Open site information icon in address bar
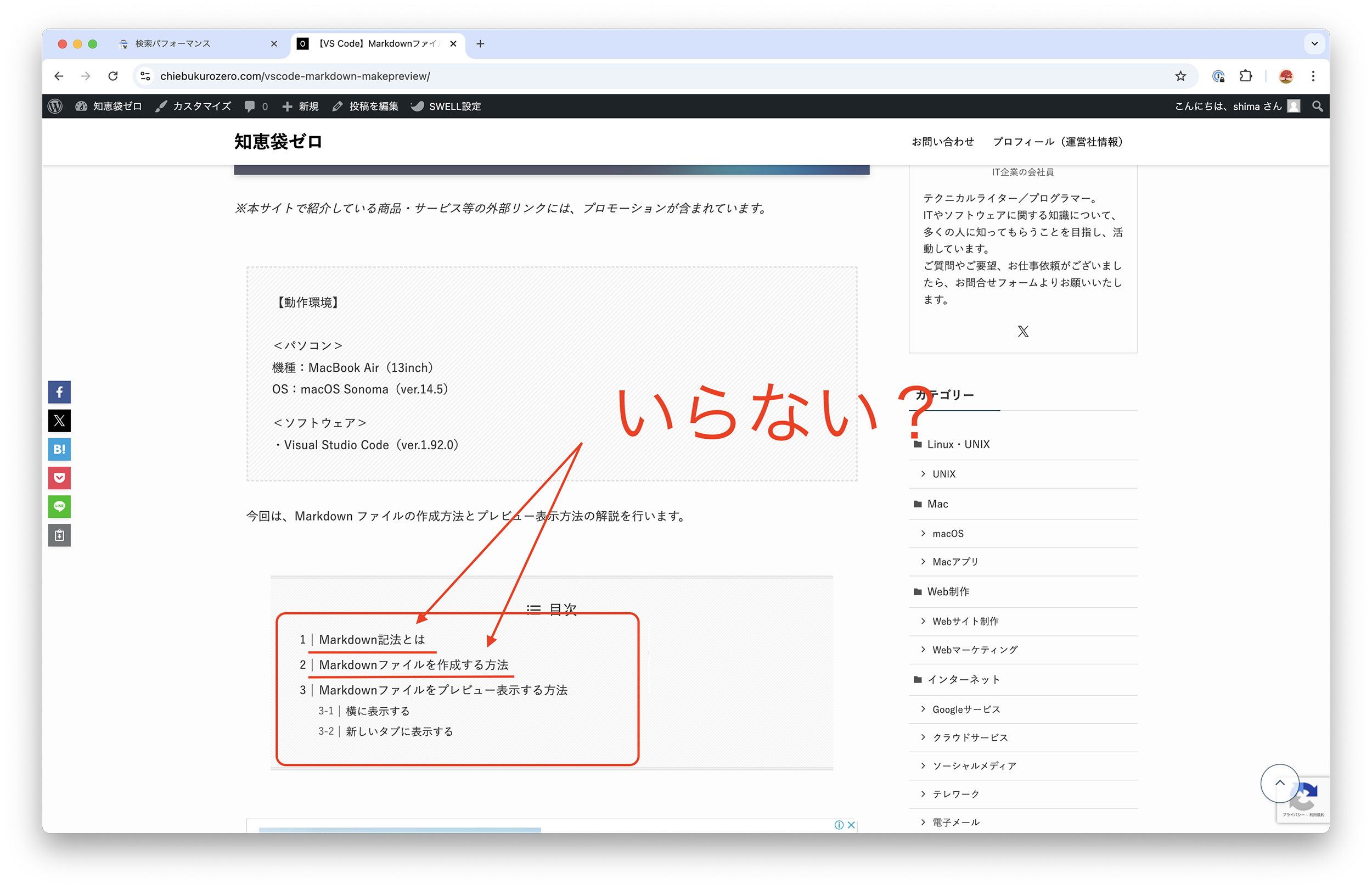Screen dimensions: 1372x889 tap(145, 76)
